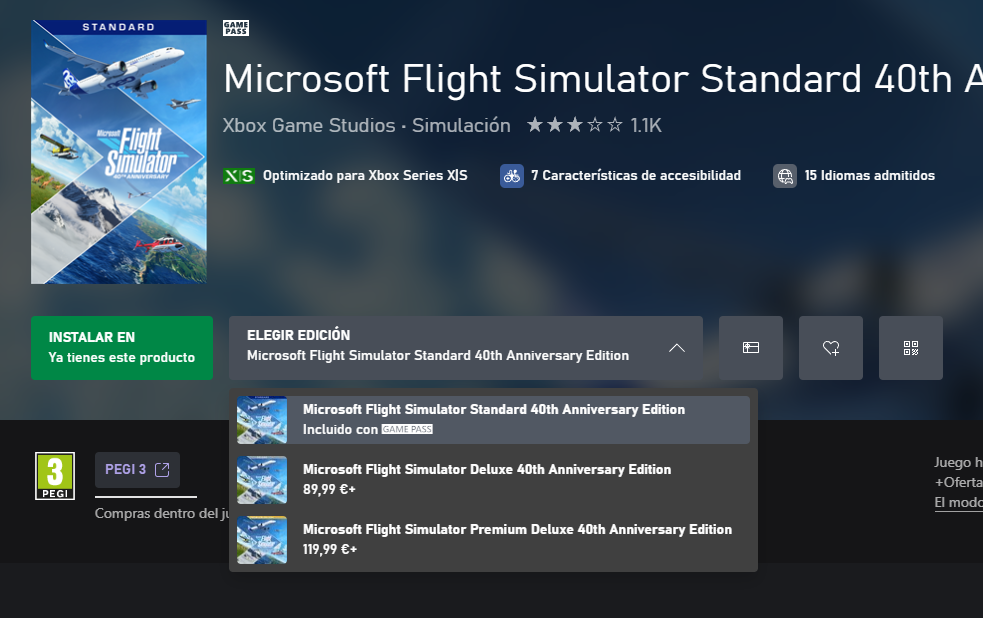Select Standard 40th Anniversary Edition option

493,419
